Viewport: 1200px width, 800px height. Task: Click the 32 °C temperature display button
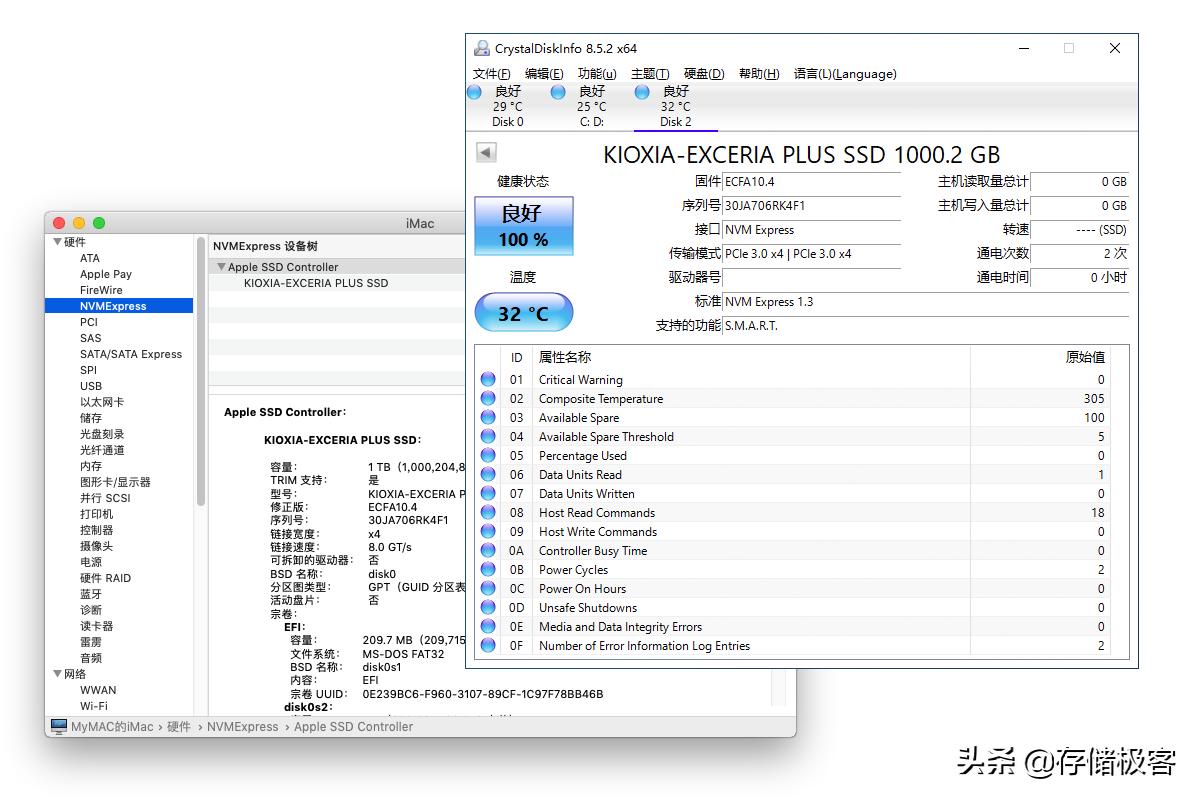point(523,312)
